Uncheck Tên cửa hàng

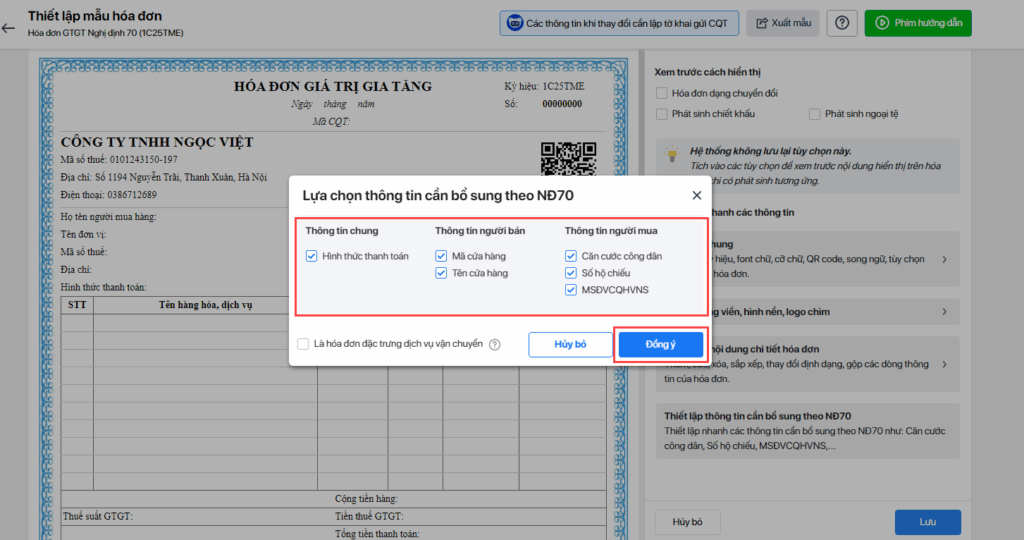tap(441, 273)
